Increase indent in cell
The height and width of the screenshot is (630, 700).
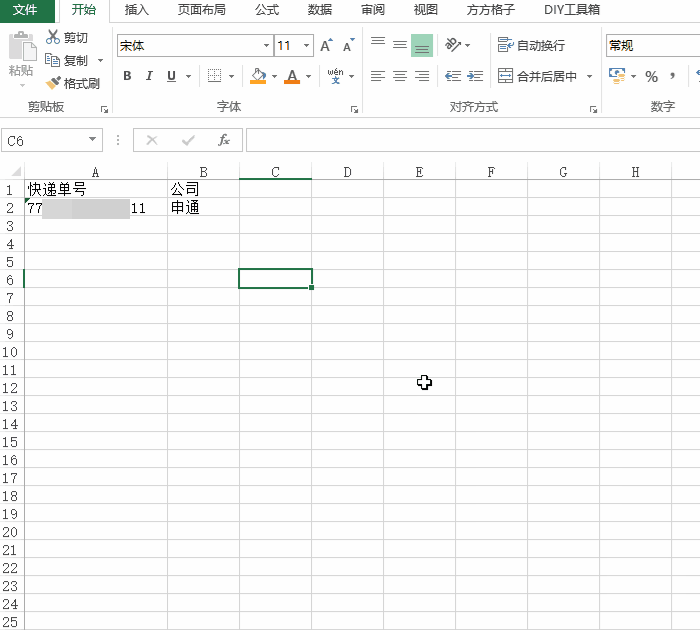[x=475, y=76]
